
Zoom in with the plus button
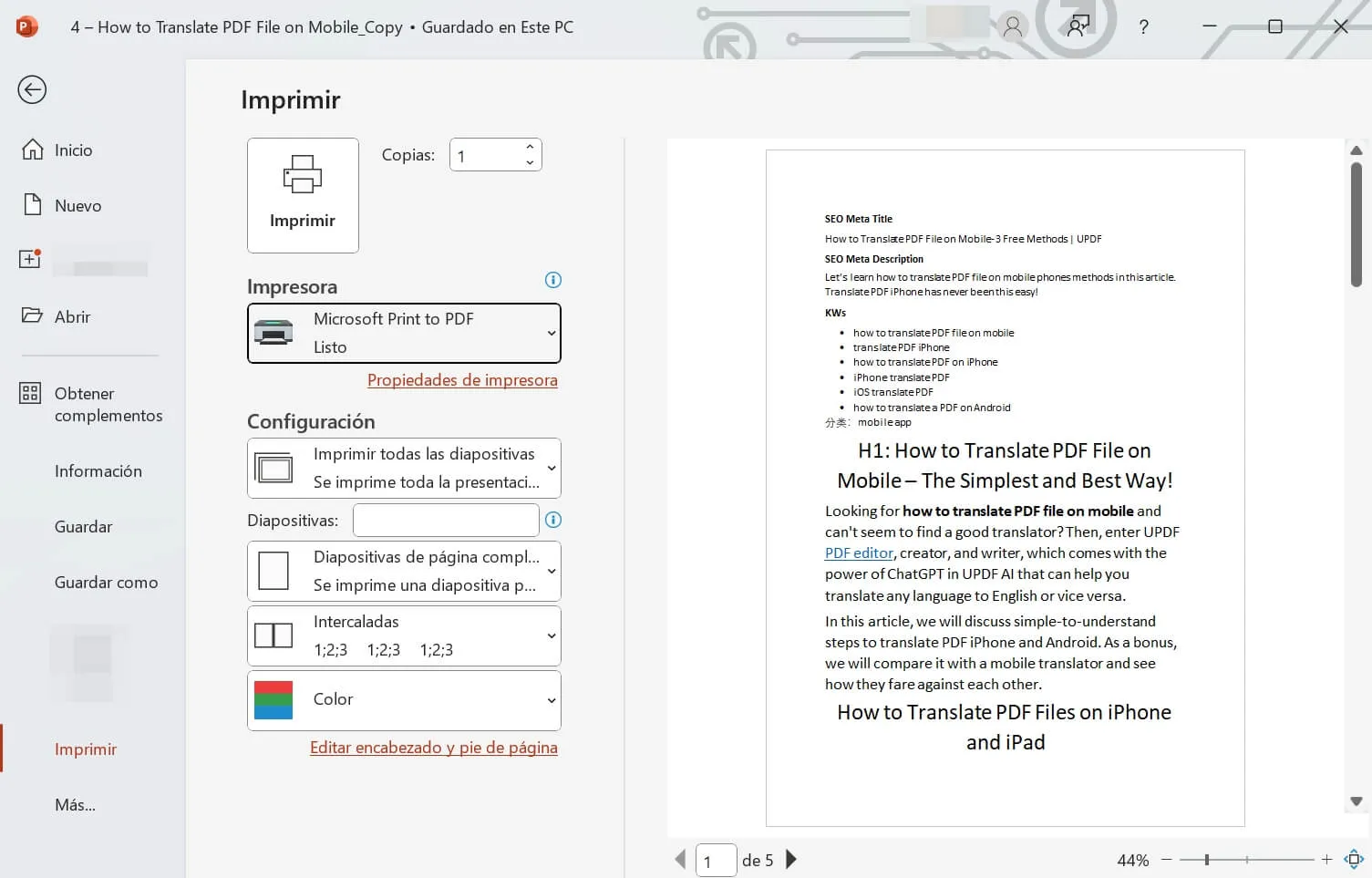[1326, 860]
